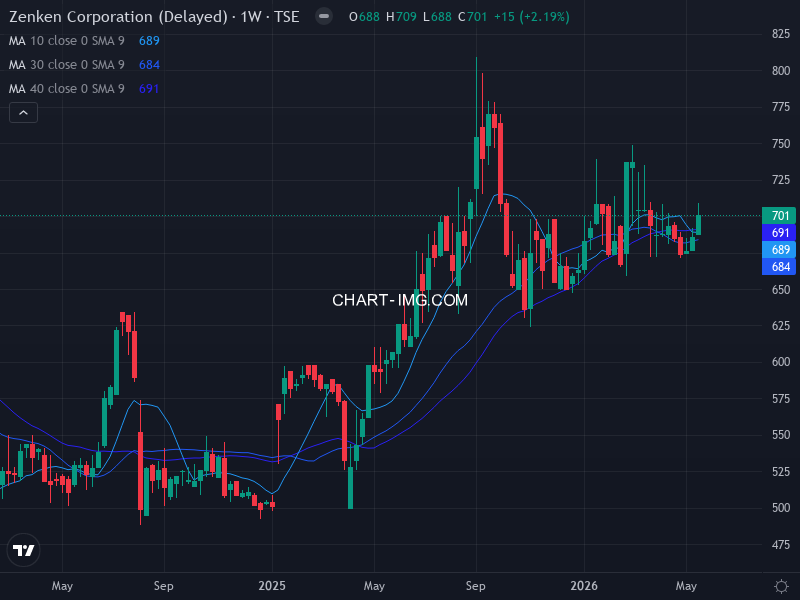Select the MA 10 close indicator label
800x600 pixels.
[x=67, y=41]
